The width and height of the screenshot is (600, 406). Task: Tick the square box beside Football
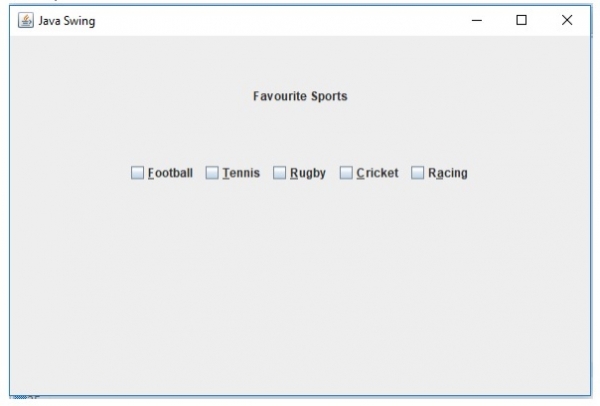click(138, 173)
